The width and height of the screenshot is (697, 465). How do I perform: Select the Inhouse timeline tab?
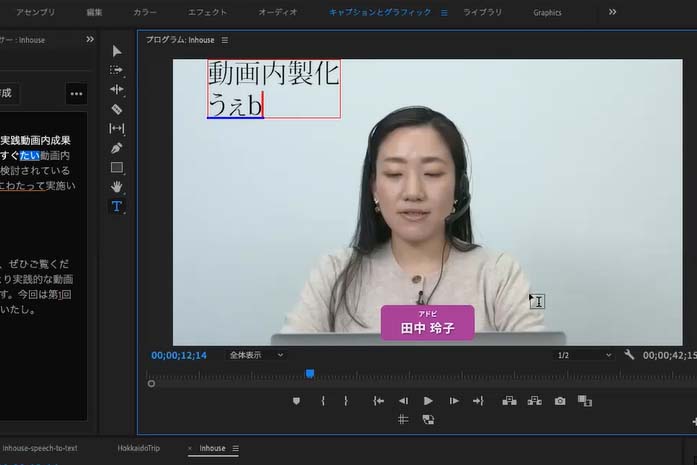tap(212, 448)
